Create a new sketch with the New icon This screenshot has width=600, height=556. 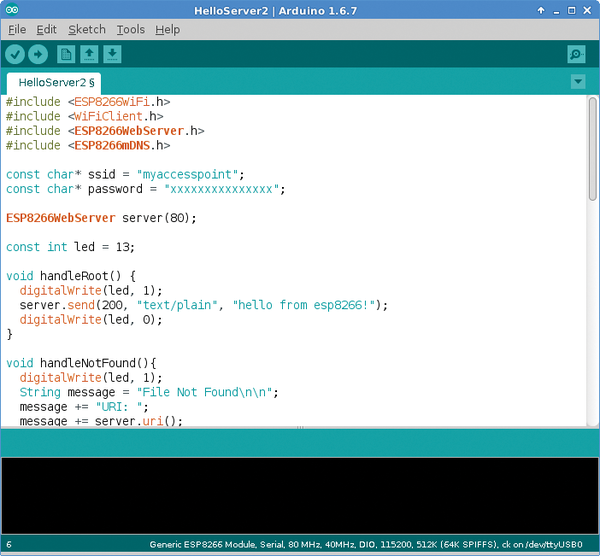coord(66,54)
